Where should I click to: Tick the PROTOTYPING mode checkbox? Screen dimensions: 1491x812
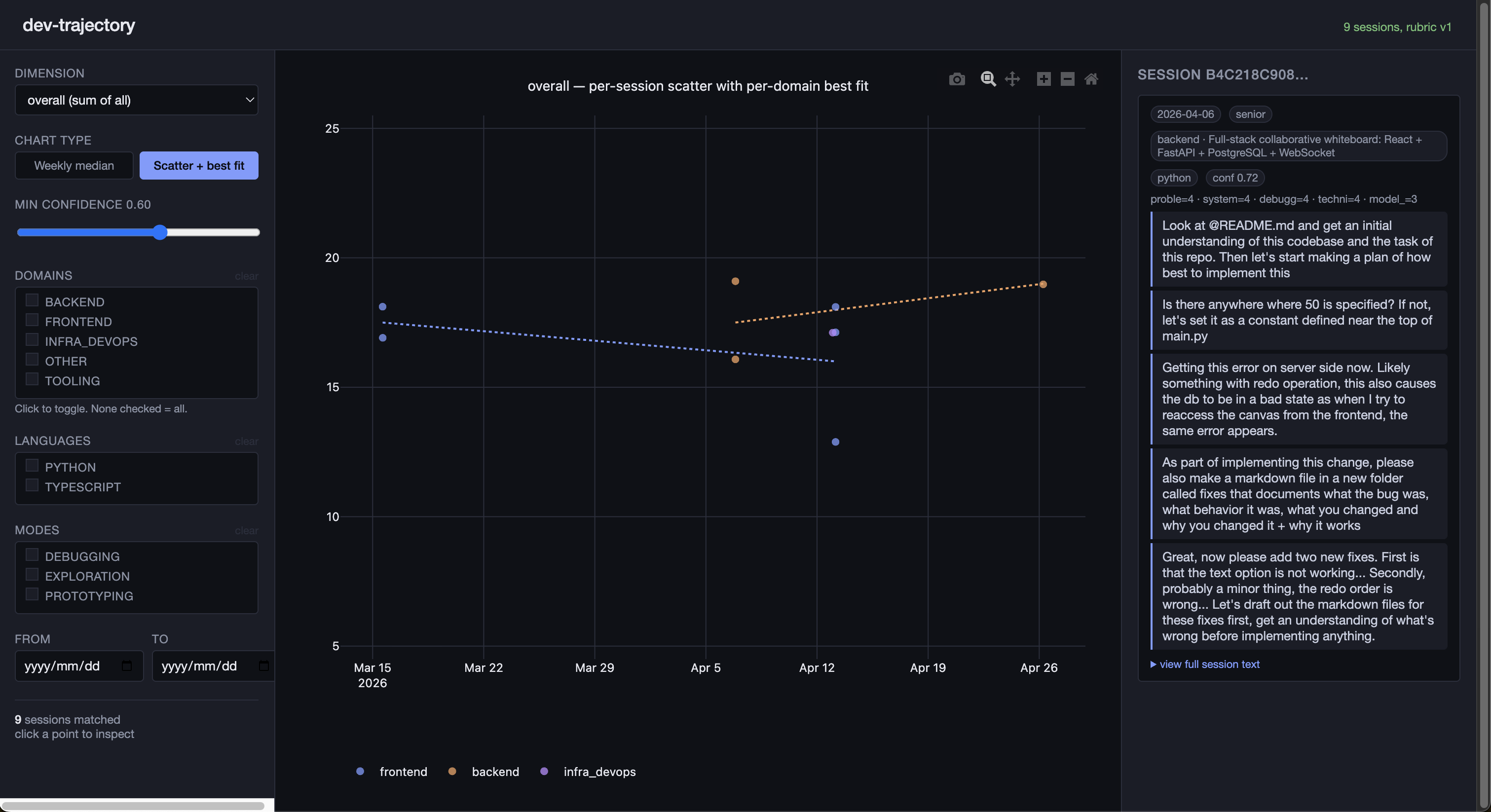tap(32, 594)
